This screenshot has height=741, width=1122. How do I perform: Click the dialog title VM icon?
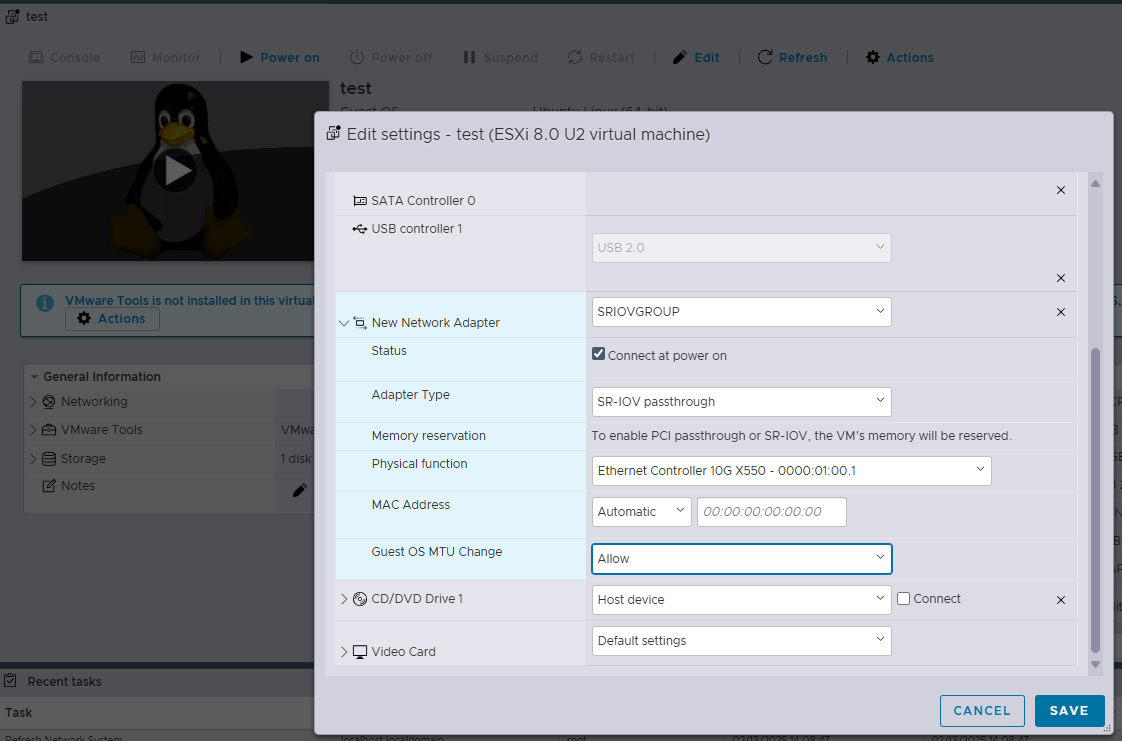[x=333, y=134]
